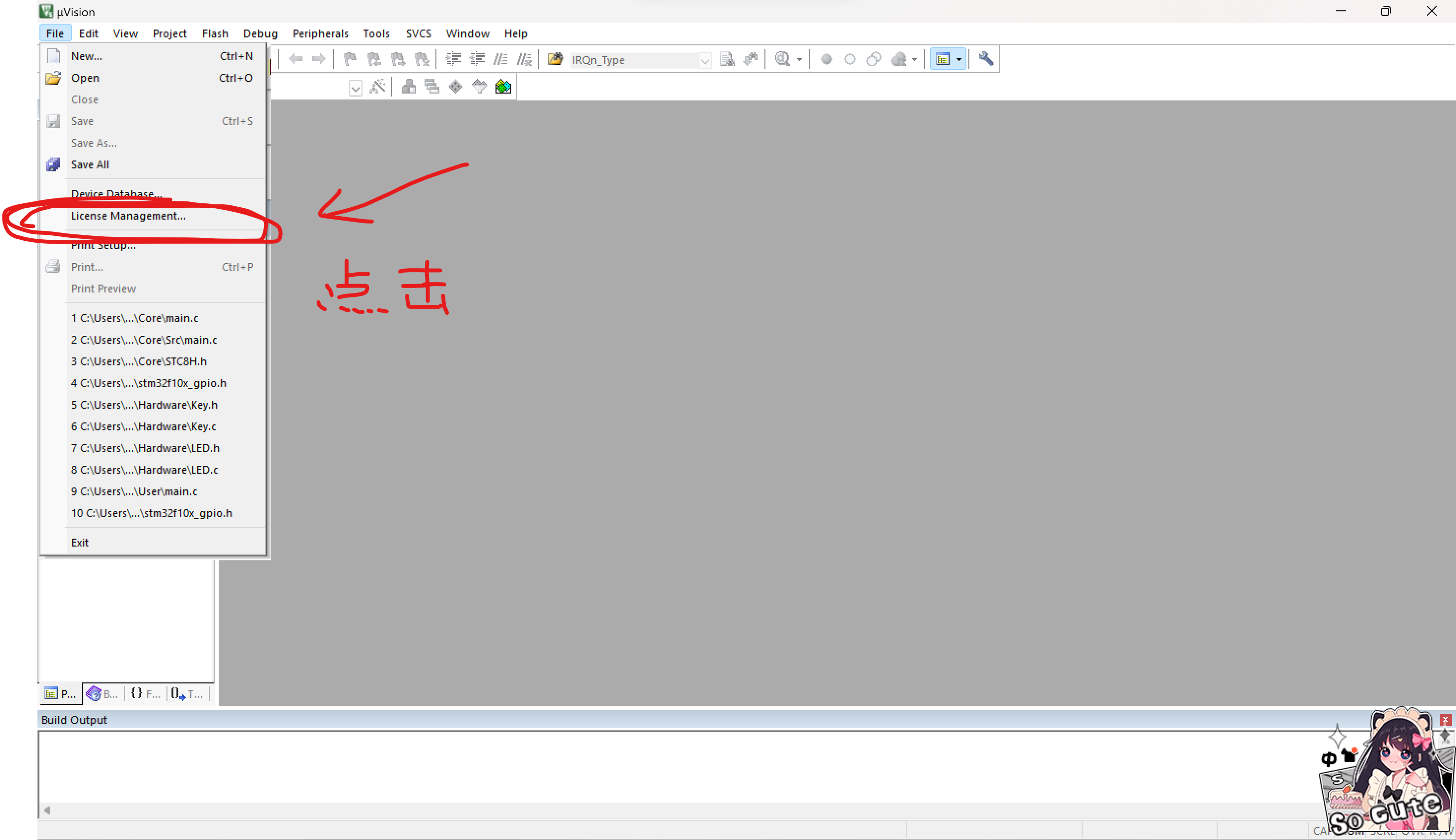Click the Build Output horizontal scrollbar left arrow
The image size is (1456, 840).
tap(47, 810)
